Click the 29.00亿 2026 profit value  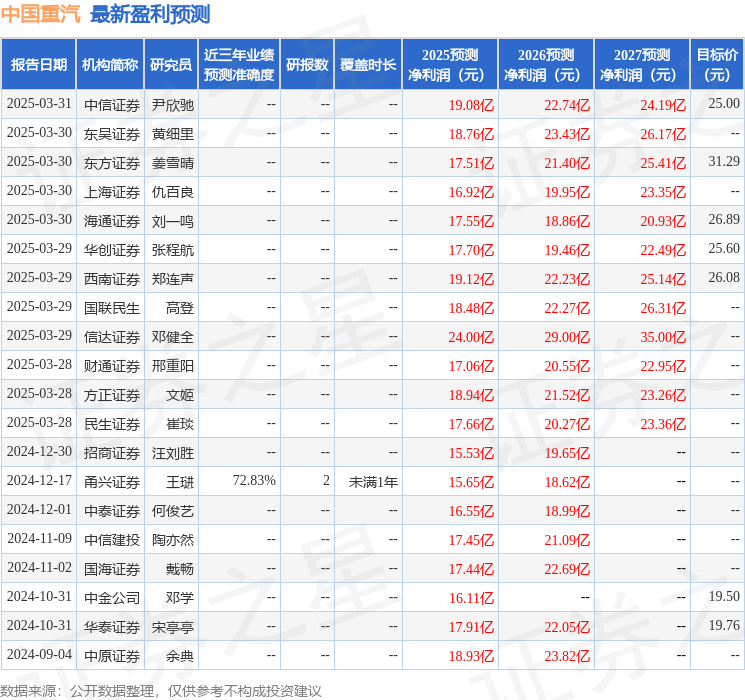click(x=567, y=337)
